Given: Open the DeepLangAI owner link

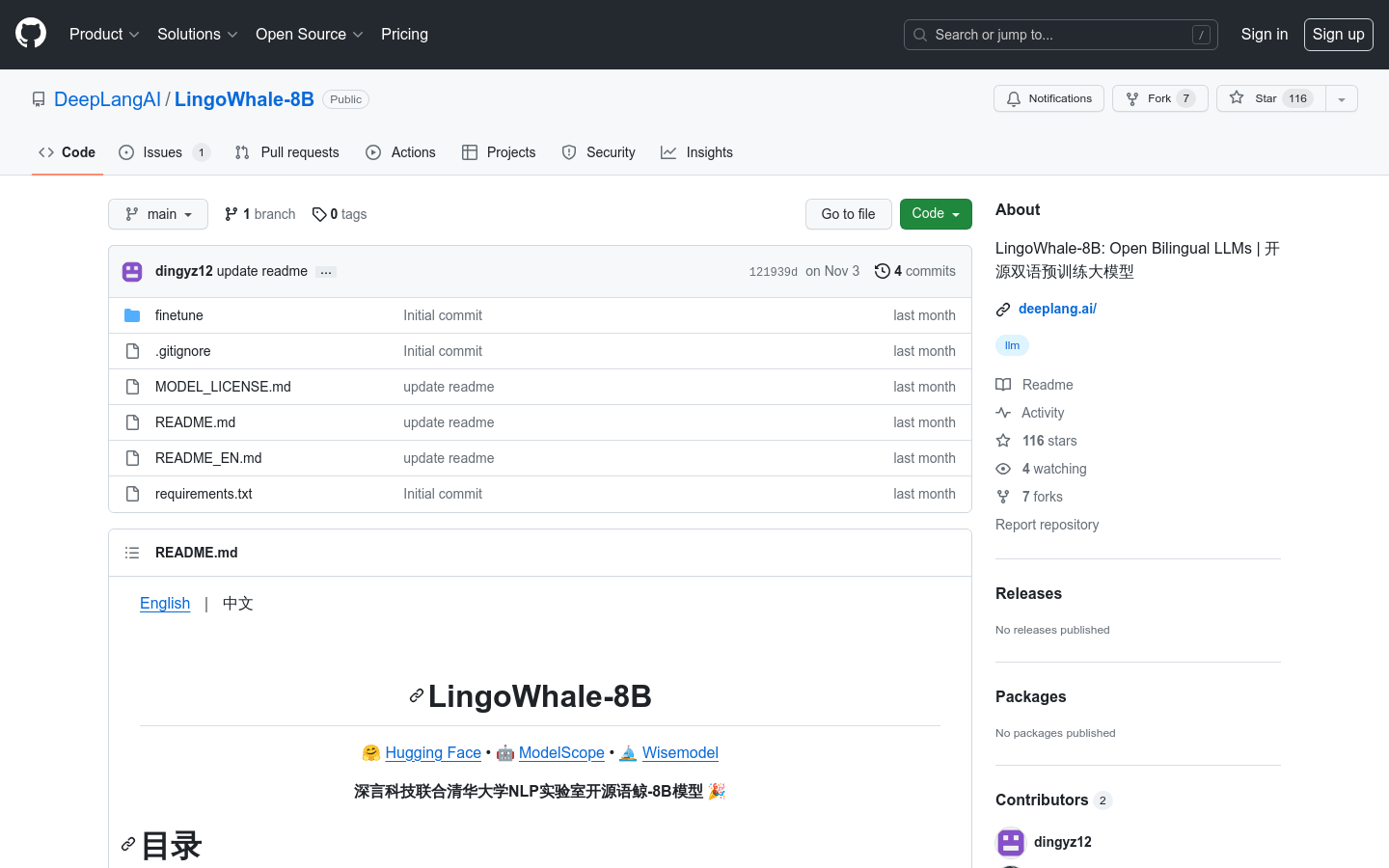Looking at the screenshot, I should pos(107,99).
